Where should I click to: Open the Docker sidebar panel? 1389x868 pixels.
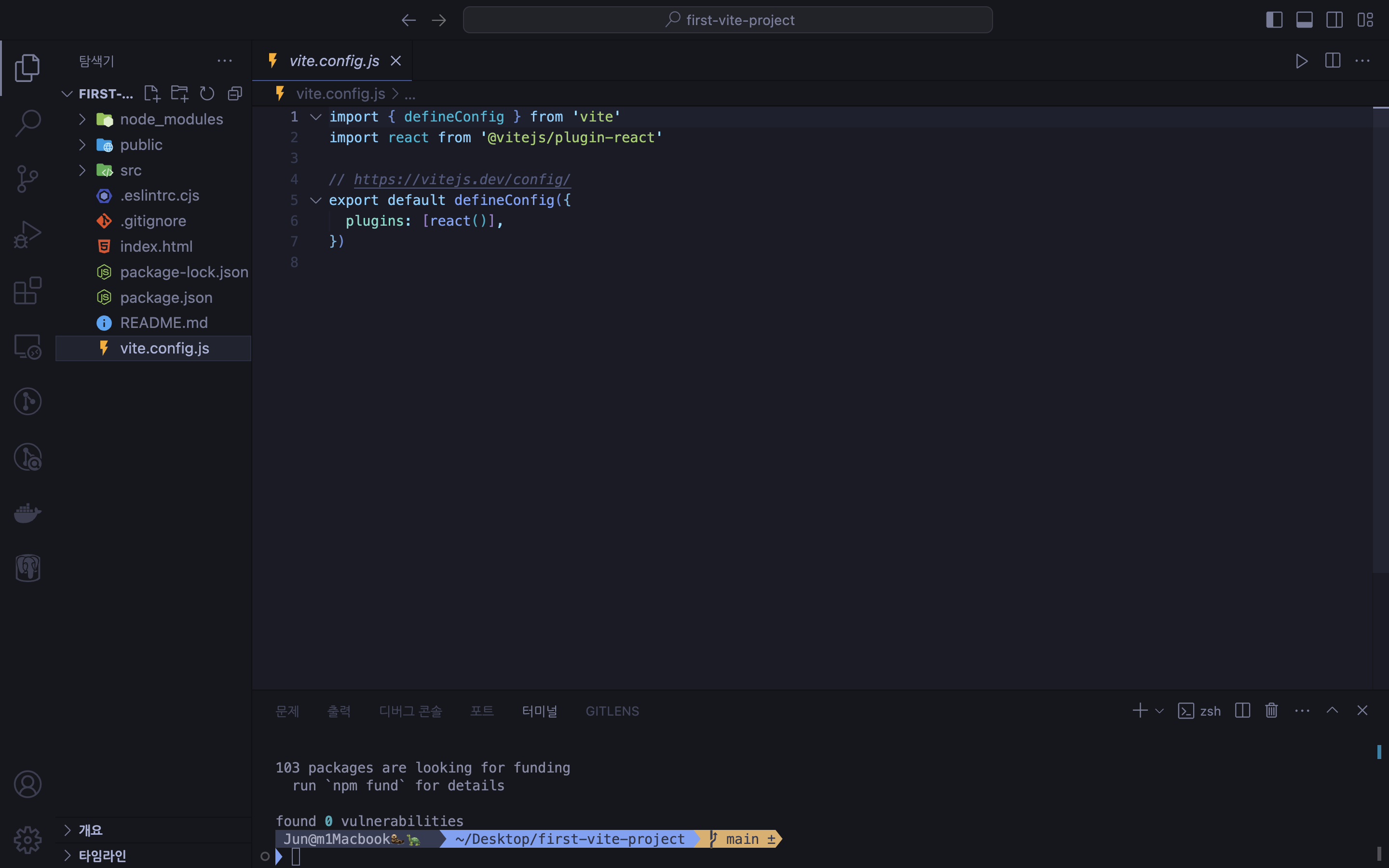pyautogui.click(x=27, y=513)
